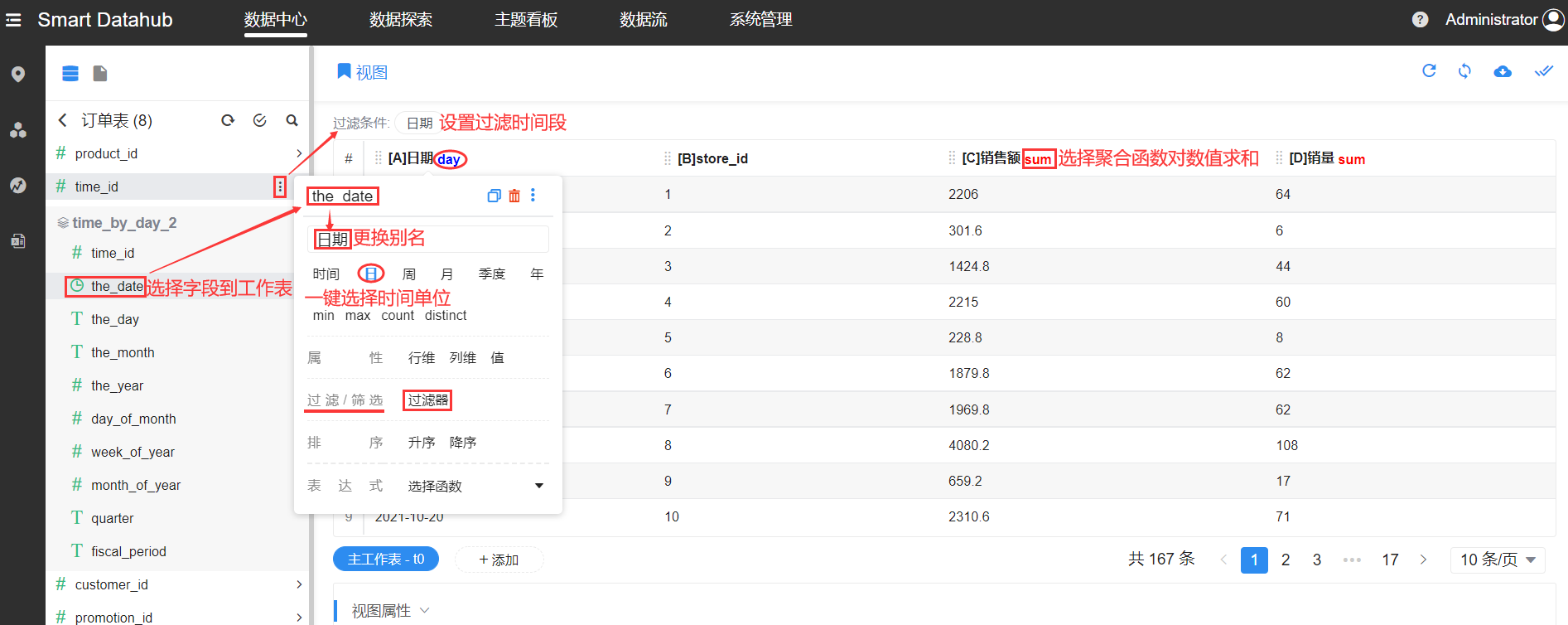Image resolution: width=1568 pixels, height=625 pixels.
Task: Open the 主题看板 menu
Action: click(526, 20)
